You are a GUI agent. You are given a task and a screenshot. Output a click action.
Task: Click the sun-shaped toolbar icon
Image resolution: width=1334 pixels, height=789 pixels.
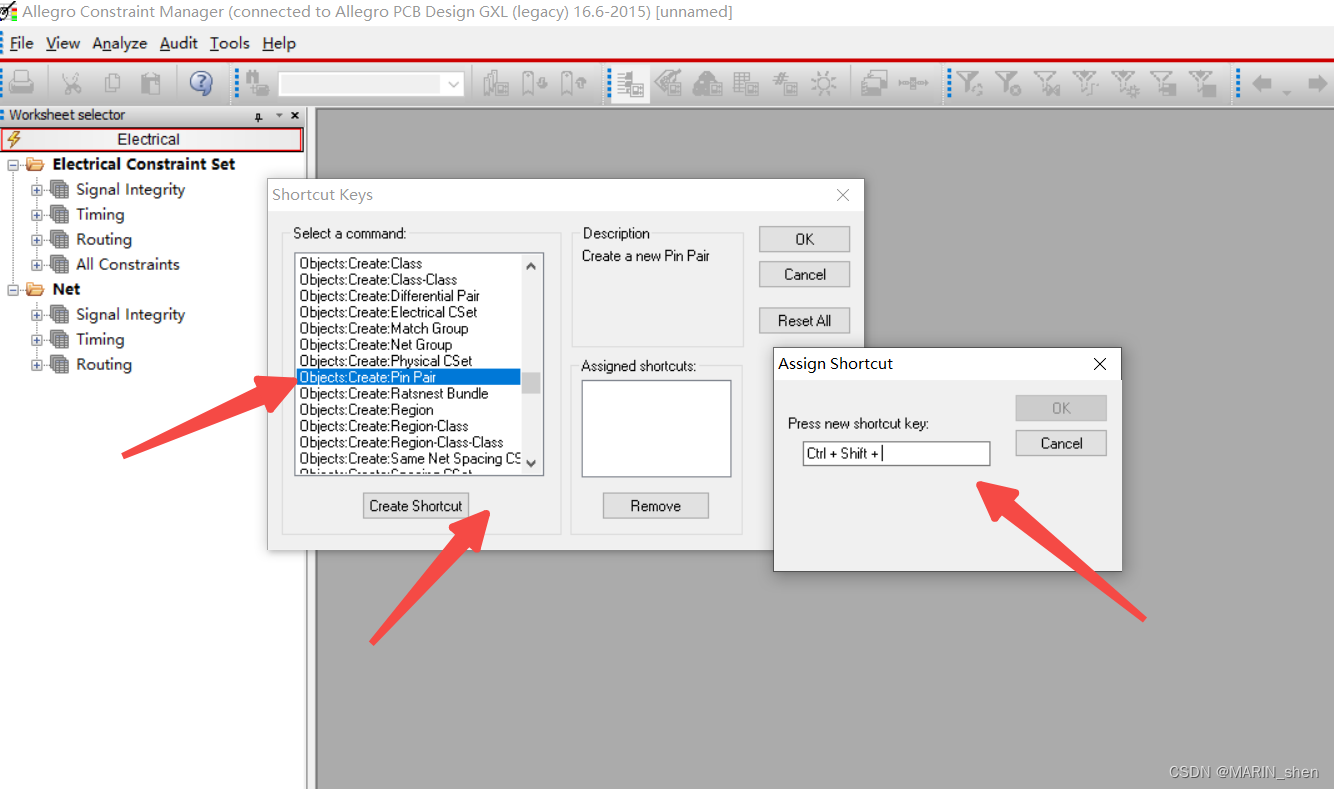pos(823,83)
